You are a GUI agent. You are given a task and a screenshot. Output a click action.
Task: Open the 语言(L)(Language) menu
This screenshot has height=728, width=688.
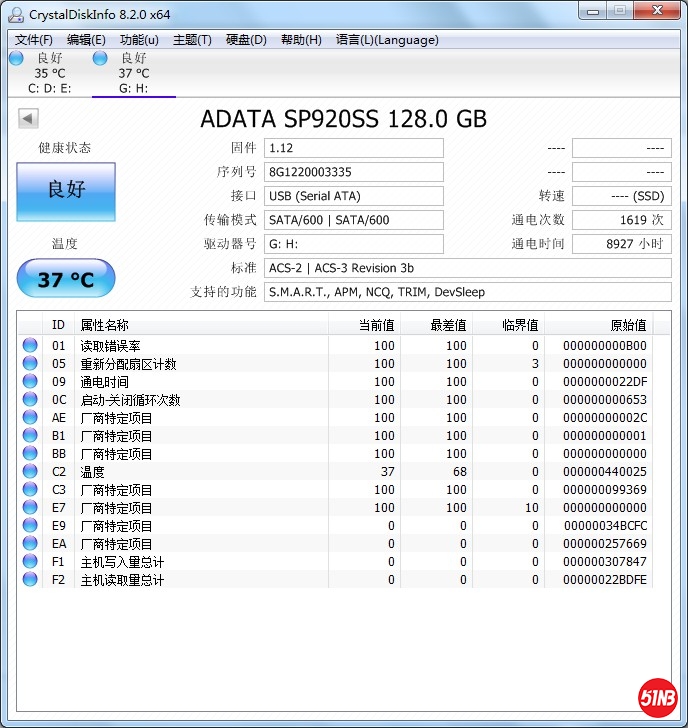pyautogui.click(x=387, y=40)
